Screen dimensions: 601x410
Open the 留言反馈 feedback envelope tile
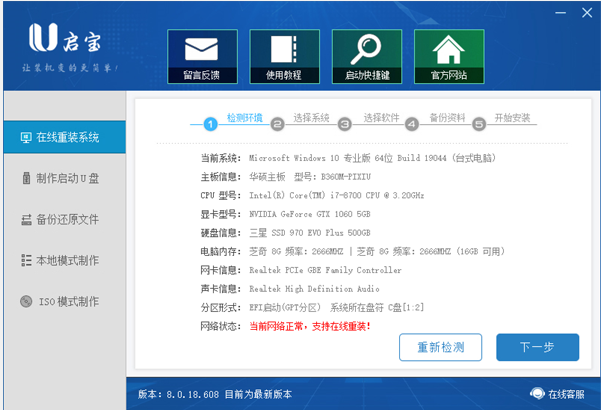(202, 56)
